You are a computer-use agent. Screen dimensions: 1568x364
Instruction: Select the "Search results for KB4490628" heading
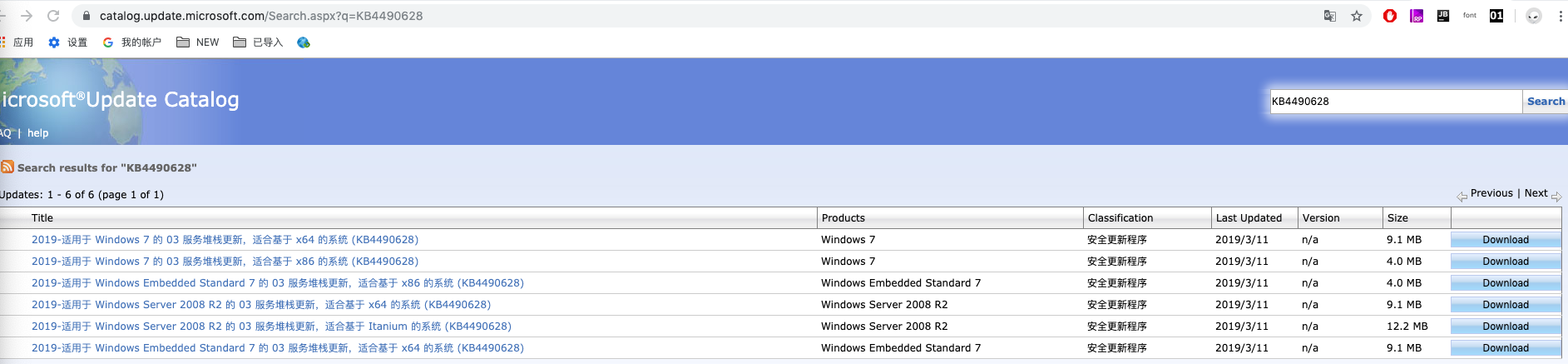coord(107,167)
